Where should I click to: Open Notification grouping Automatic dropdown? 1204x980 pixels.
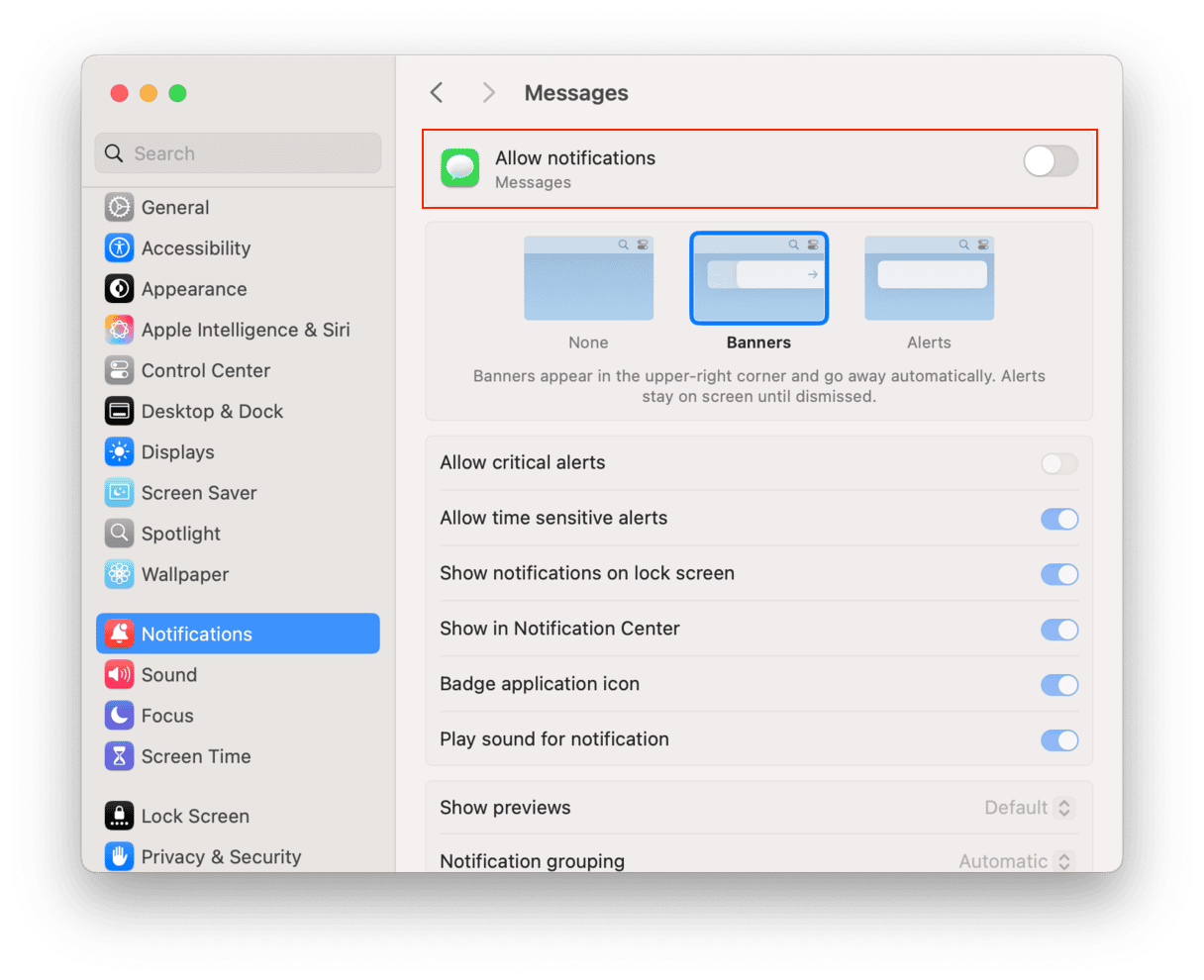point(1016,861)
